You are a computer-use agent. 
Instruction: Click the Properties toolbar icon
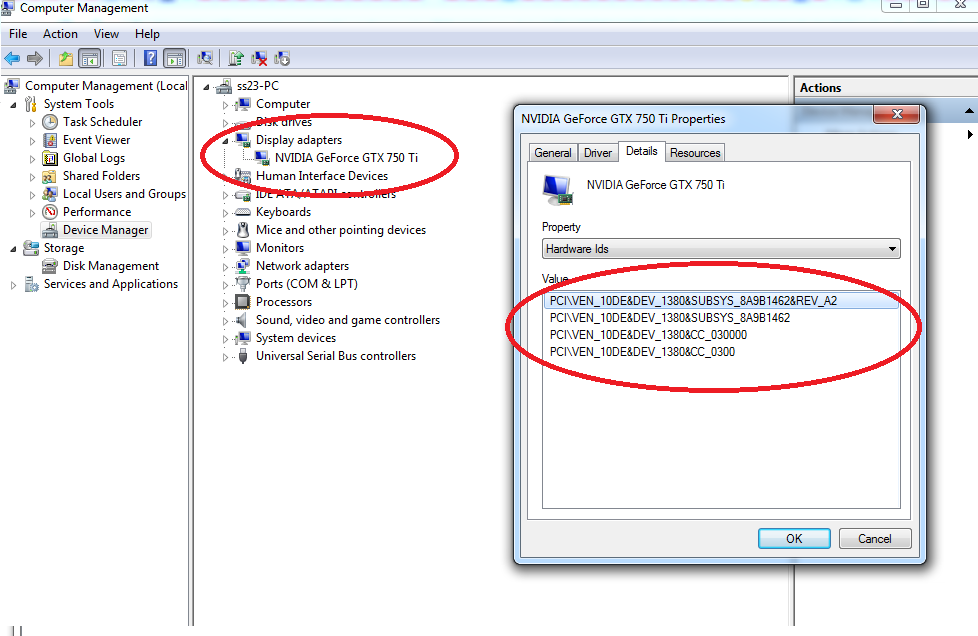pos(119,59)
